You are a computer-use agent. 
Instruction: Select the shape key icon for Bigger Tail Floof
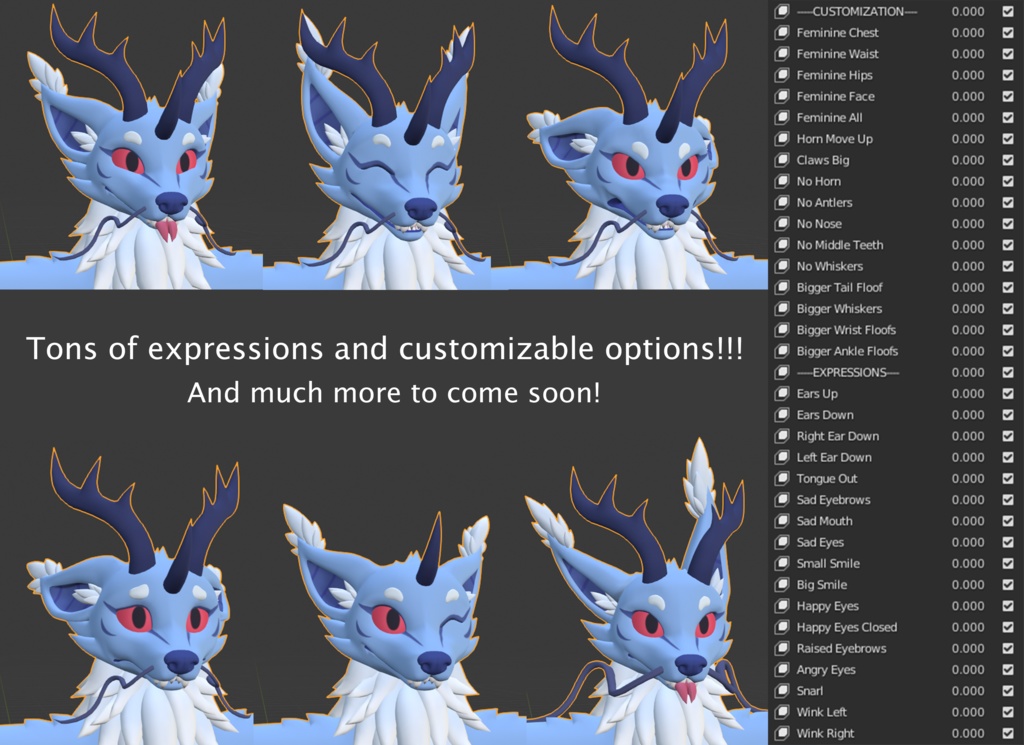coord(781,287)
